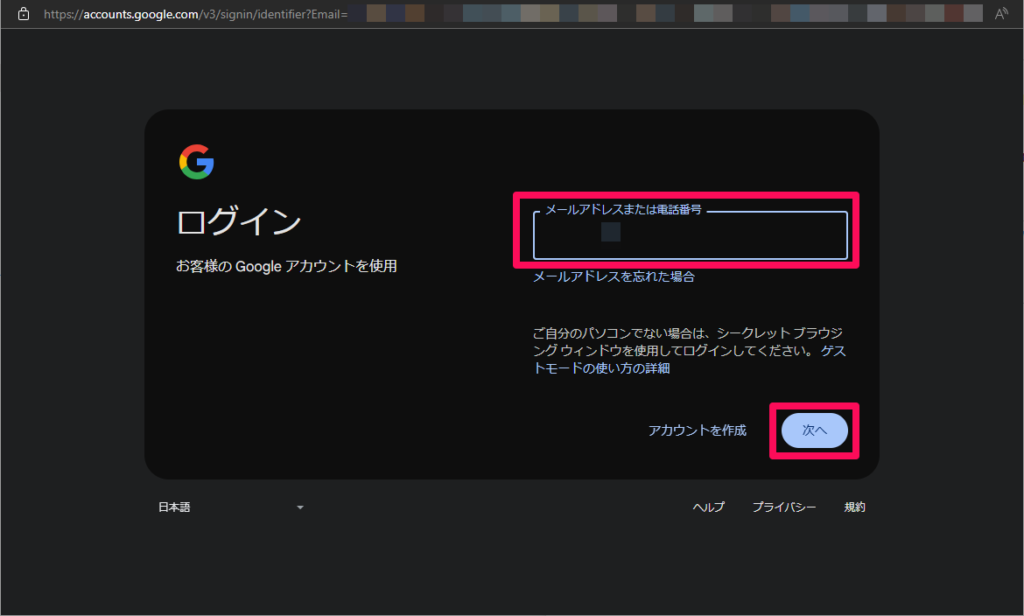This screenshot has height=616, width=1024.
Task: Click the lock icon in the address bar
Action: [x=24, y=14]
